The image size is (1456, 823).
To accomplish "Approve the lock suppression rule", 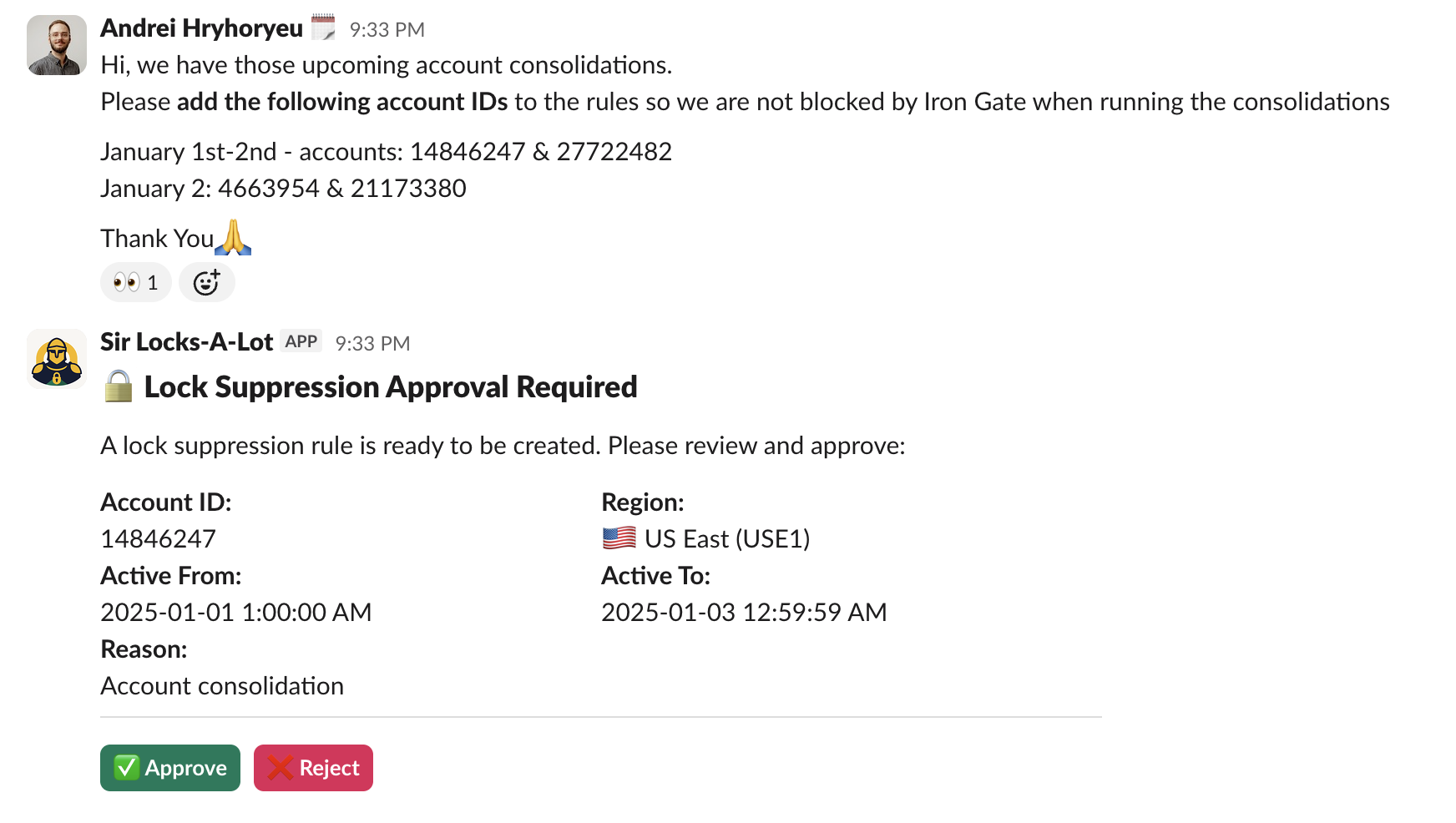I will pos(169,767).
